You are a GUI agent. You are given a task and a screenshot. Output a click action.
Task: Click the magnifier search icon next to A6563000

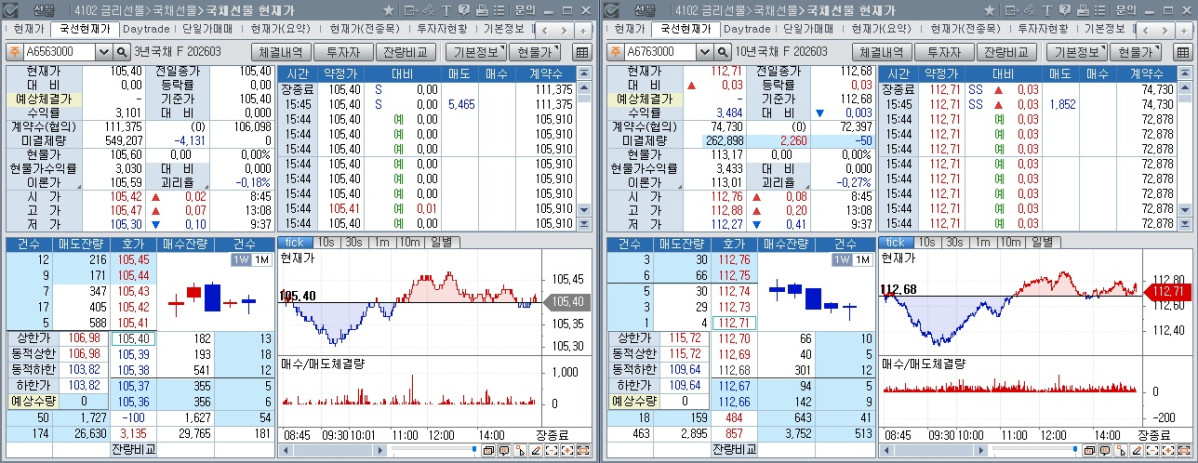[x=121, y=52]
